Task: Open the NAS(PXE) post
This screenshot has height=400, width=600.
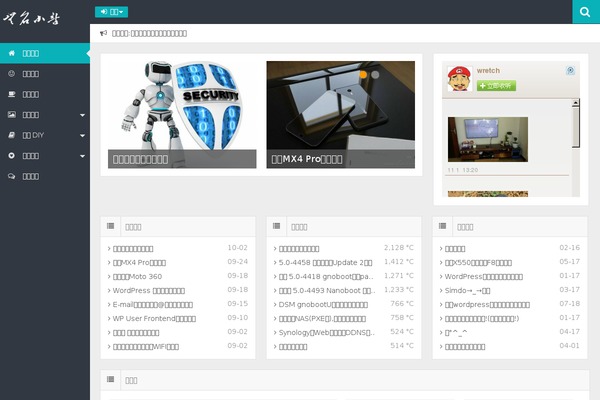Action: click(322, 318)
